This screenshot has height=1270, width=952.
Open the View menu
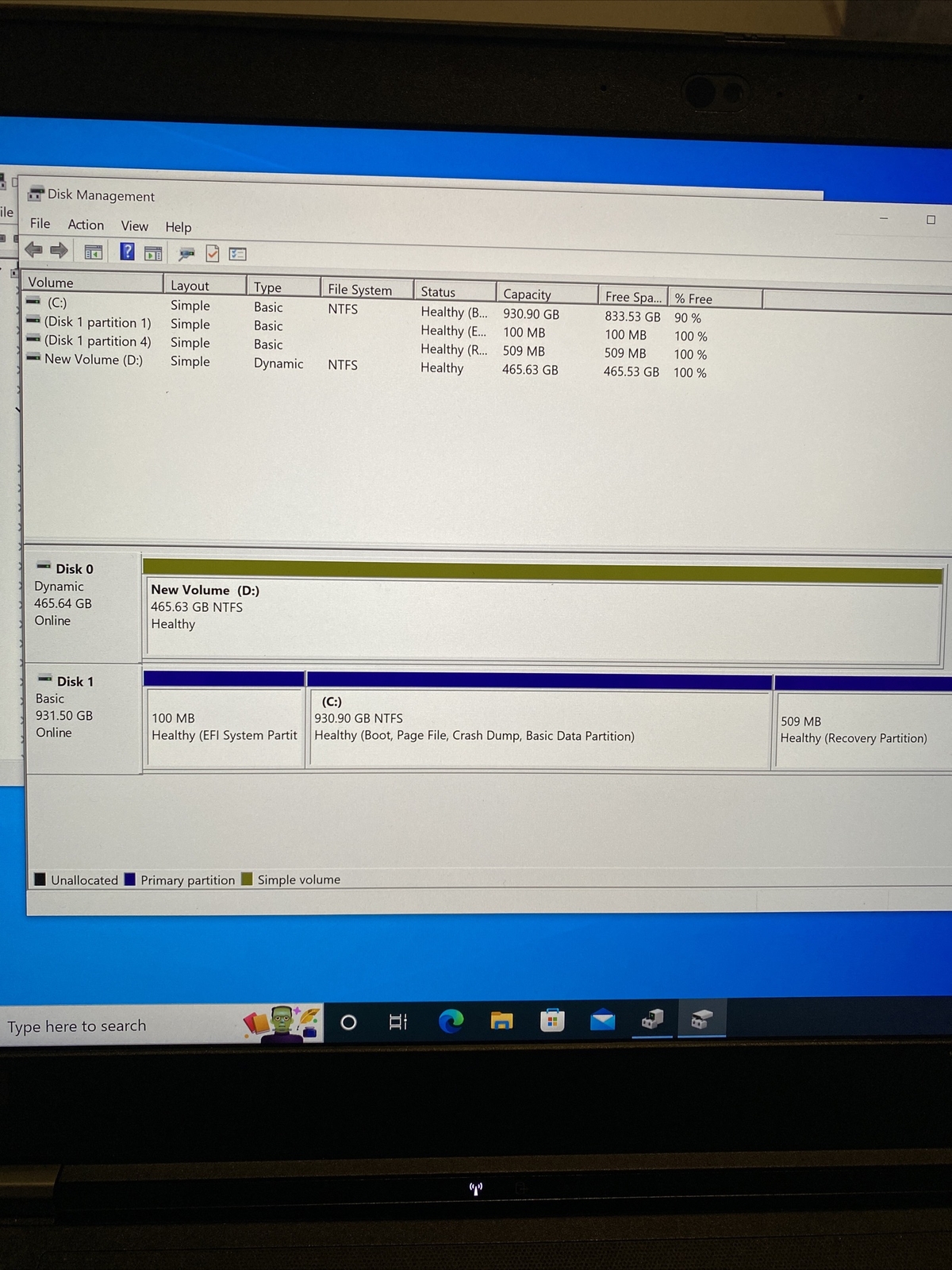click(x=134, y=226)
